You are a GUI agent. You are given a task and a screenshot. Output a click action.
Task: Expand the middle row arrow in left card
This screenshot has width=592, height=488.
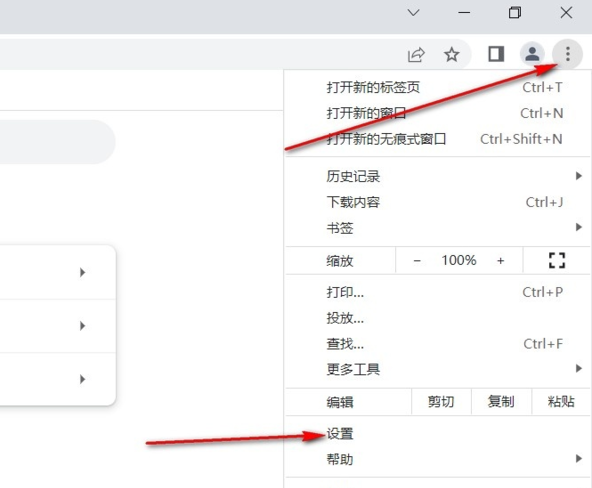(x=82, y=326)
